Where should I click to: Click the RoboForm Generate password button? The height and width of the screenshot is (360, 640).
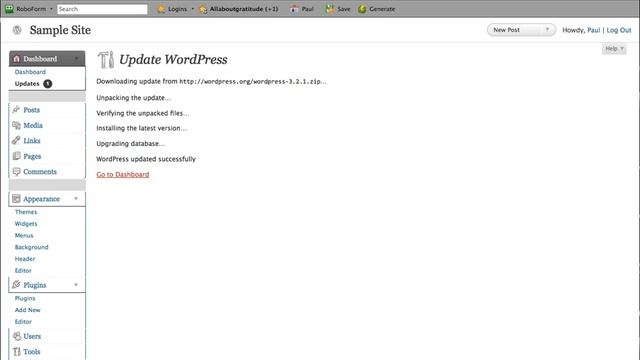point(376,9)
